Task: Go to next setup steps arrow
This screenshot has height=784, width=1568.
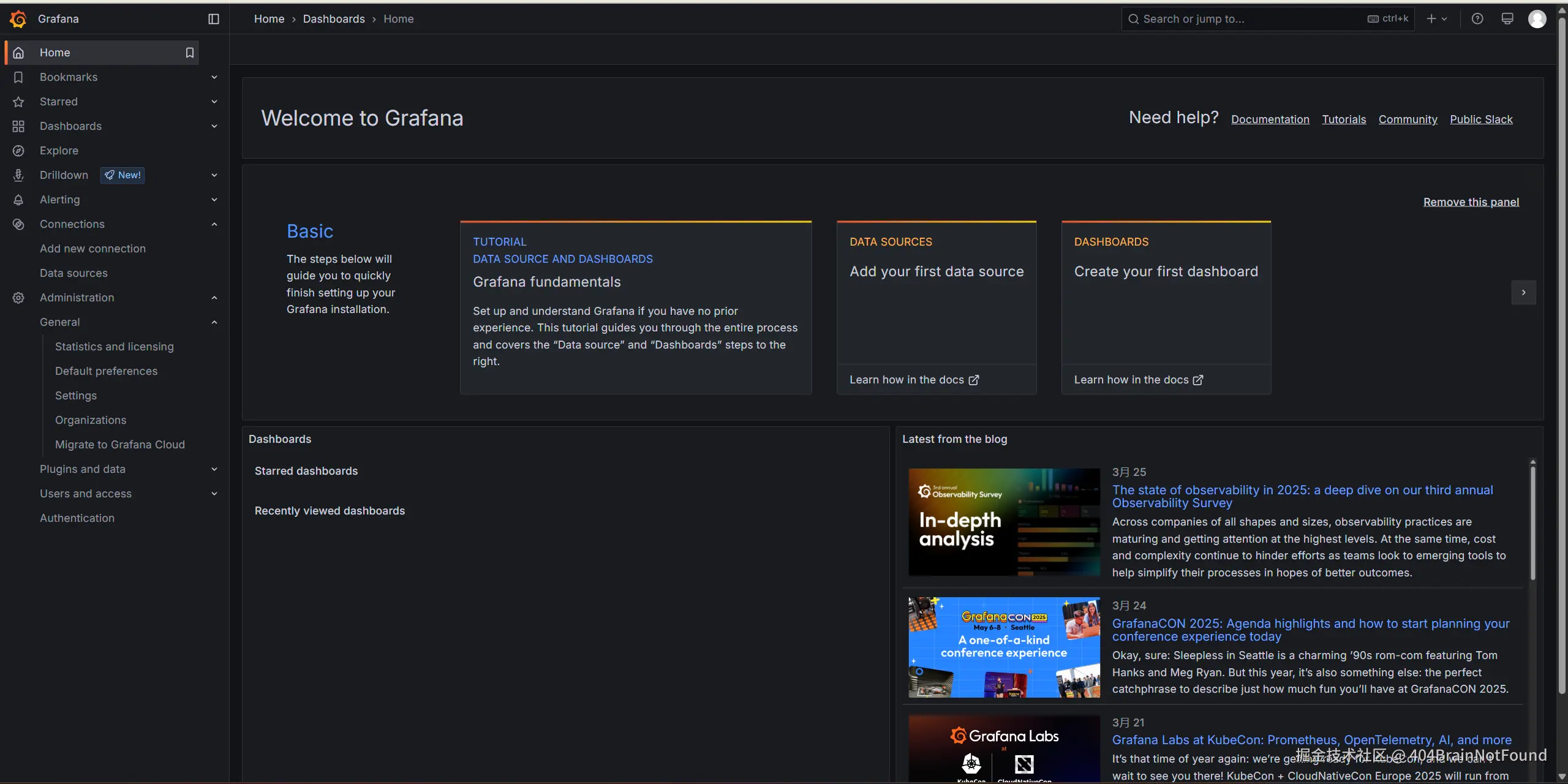Action: click(1524, 293)
